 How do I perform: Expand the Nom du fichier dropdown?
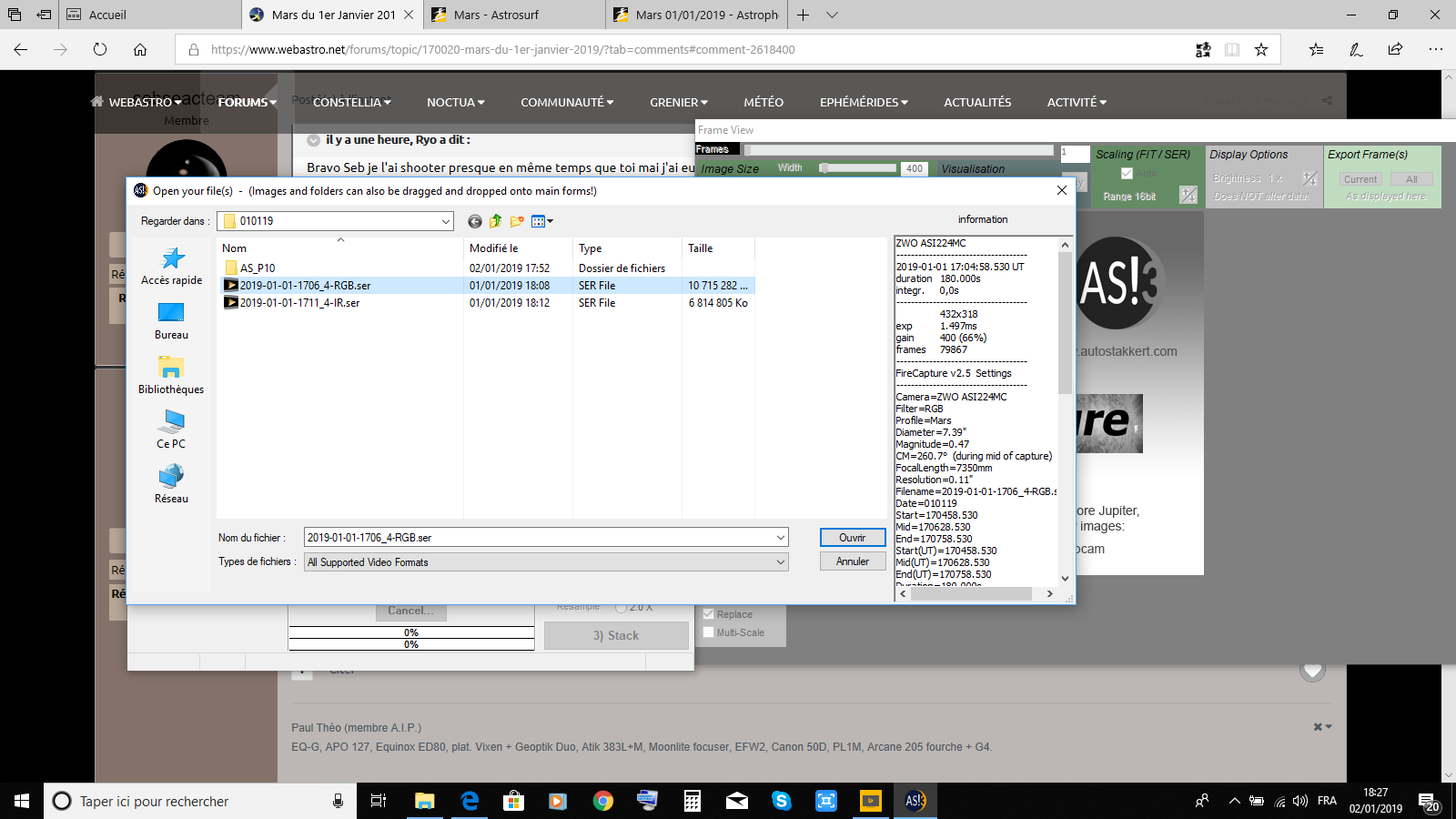(780, 538)
